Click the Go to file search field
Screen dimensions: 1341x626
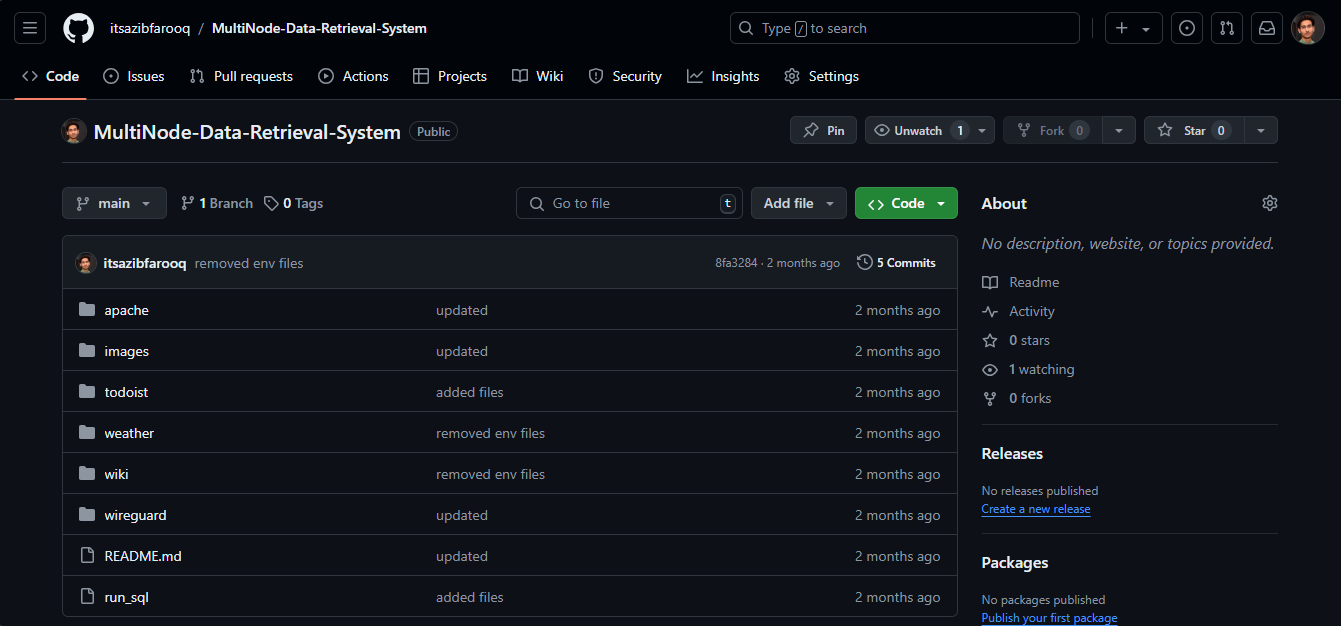click(629, 203)
